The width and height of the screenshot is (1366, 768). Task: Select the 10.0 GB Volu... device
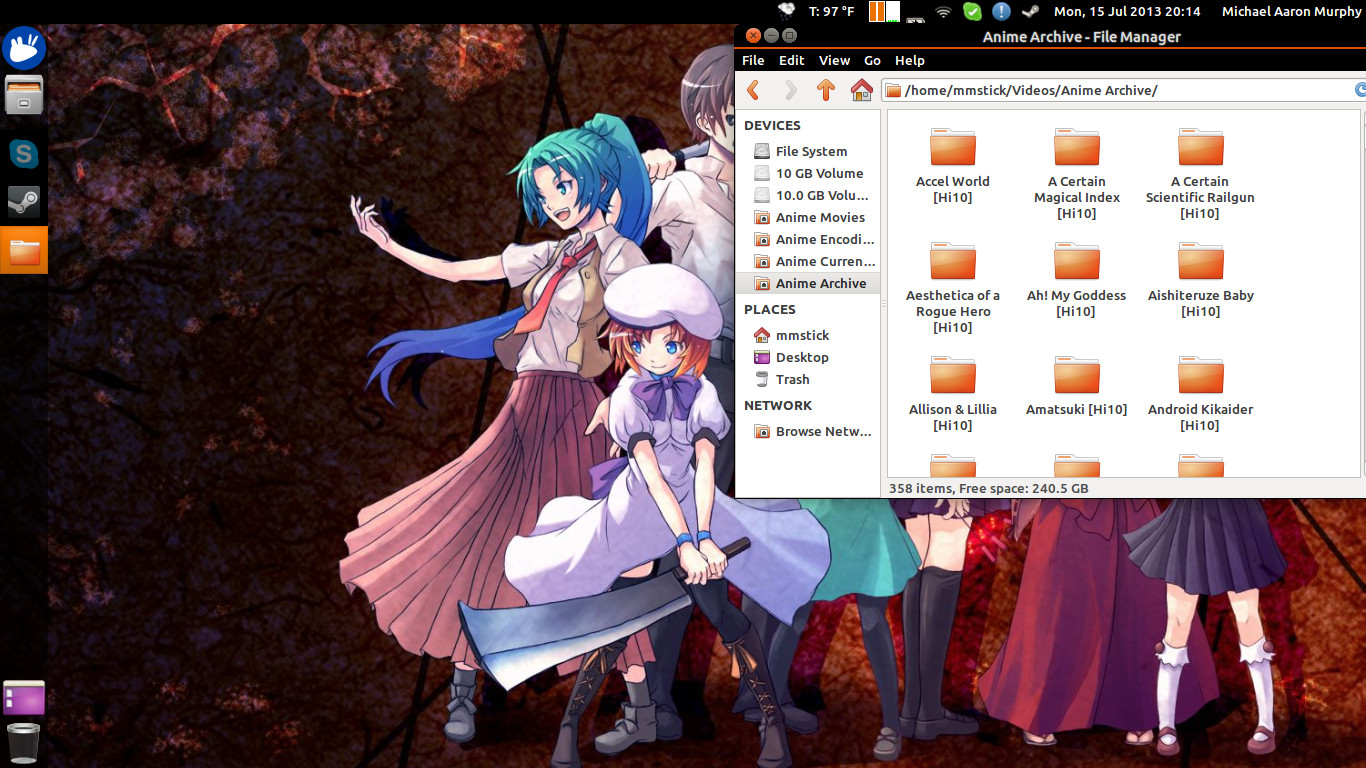click(x=808, y=195)
